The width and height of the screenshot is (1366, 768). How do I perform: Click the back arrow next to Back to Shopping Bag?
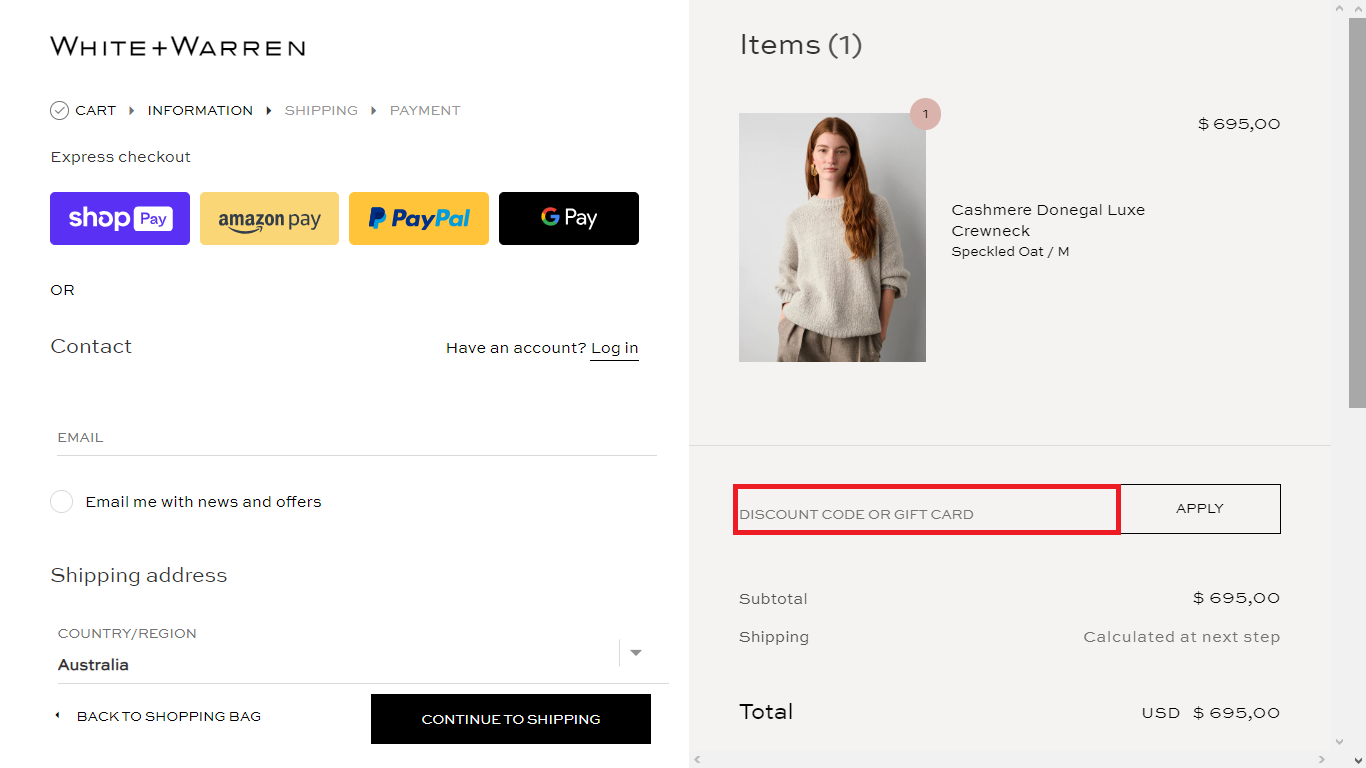[x=57, y=716]
